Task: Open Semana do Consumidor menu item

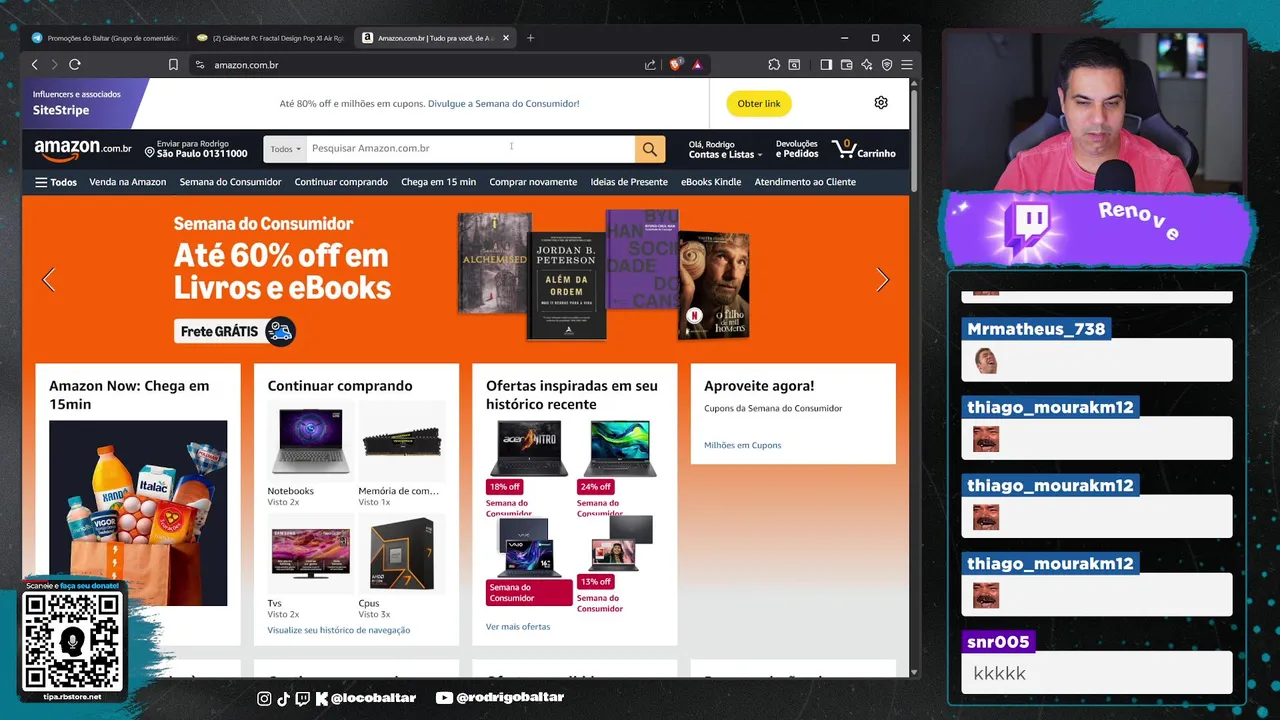Action: tap(230, 182)
